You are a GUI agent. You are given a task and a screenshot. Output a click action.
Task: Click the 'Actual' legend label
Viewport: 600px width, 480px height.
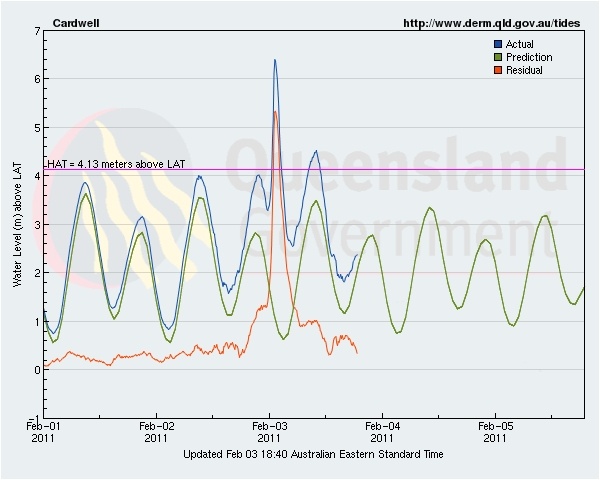coord(519,44)
